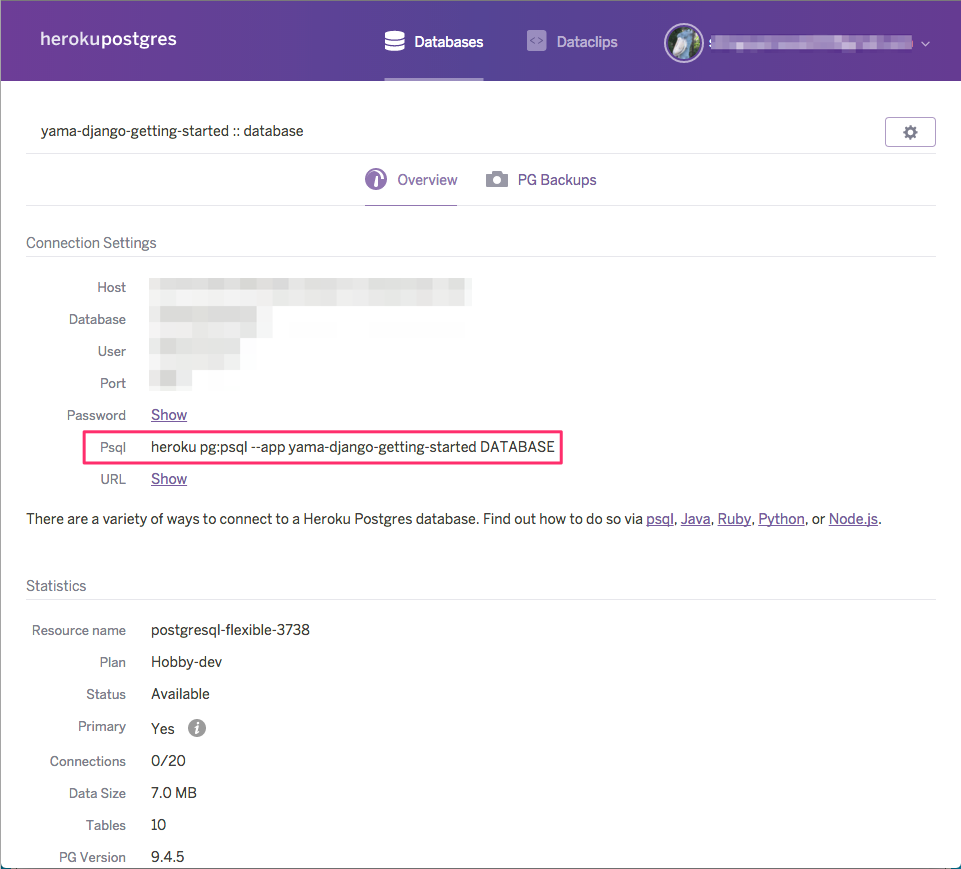961x869 pixels.
Task: Click the Dataclips code brackets icon
Action: (537, 41)
